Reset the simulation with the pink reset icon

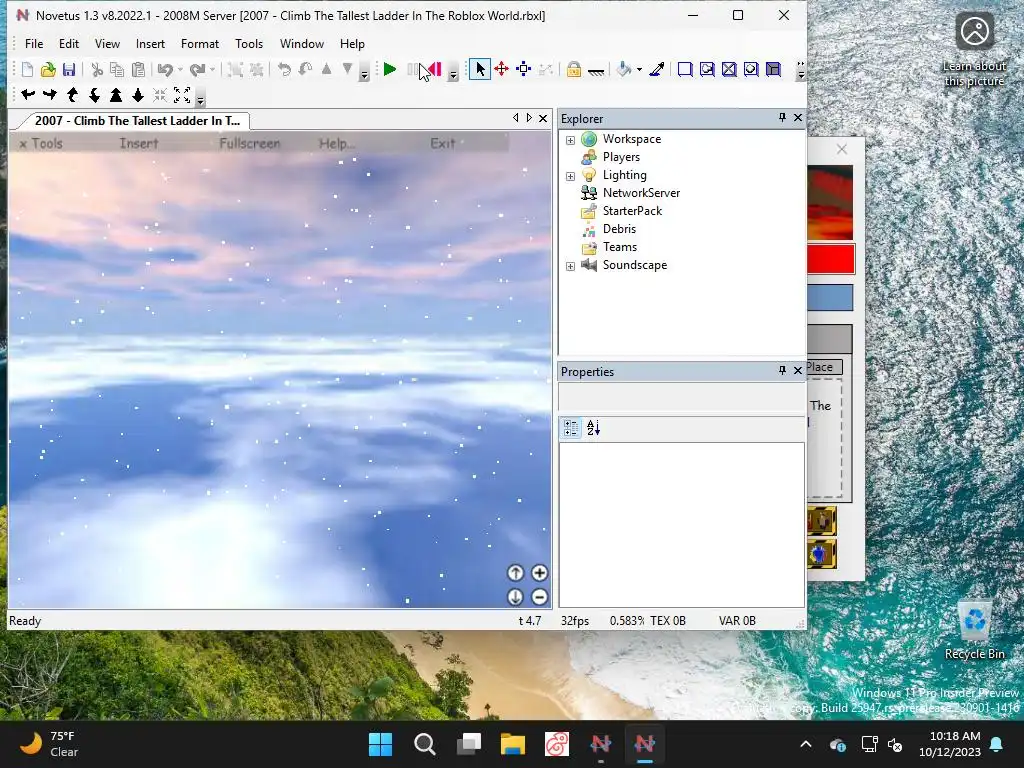click(435, 69)
